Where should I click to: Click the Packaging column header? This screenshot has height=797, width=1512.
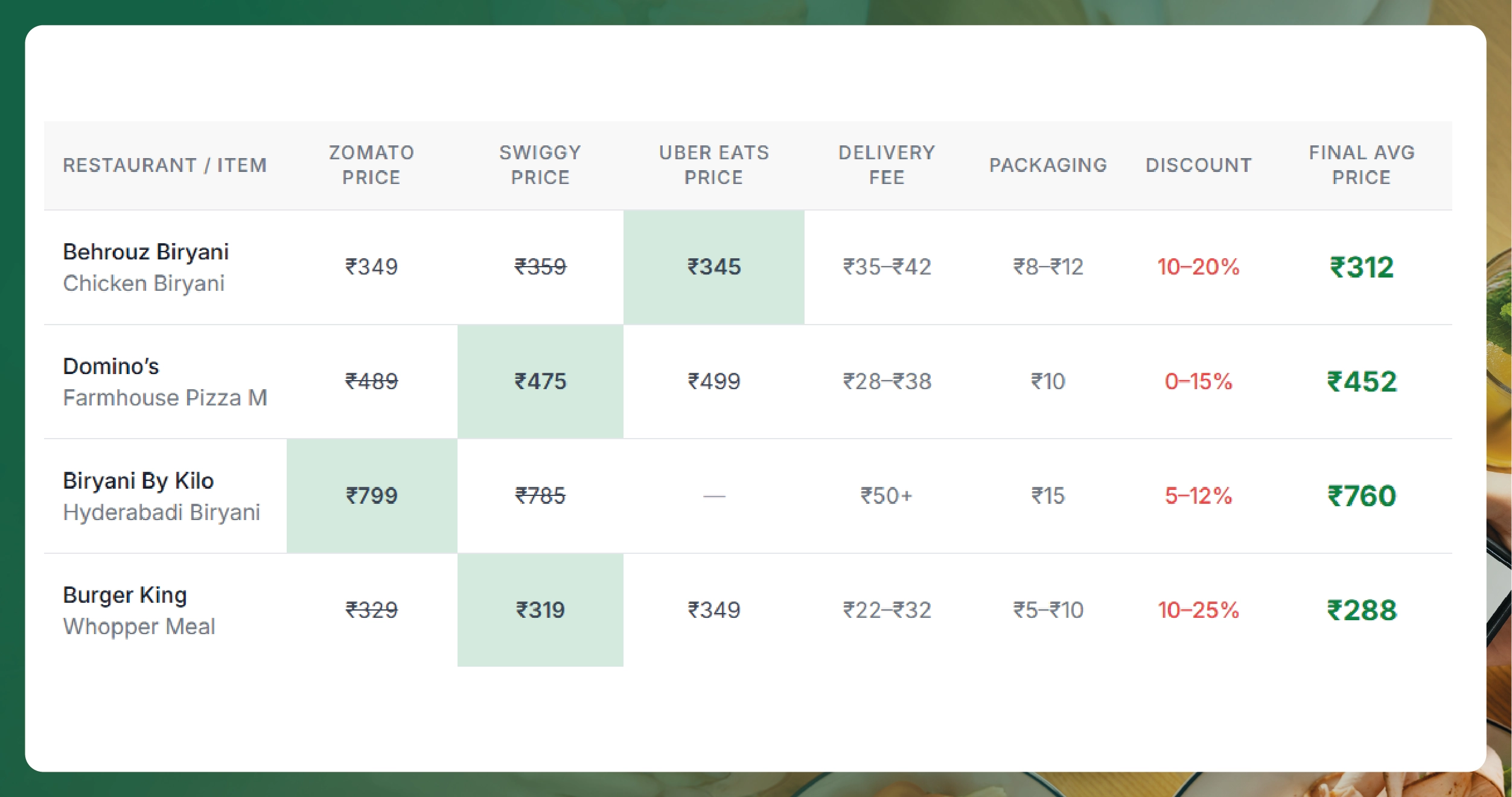1048,165
